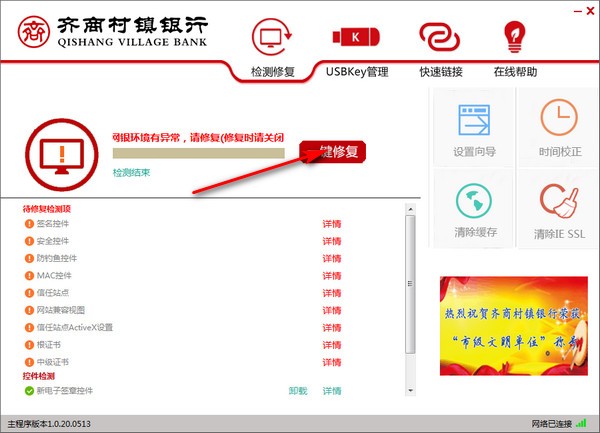This screenshot has height=433, width=600.
Task: Open the 在线帮助 lightbulb icon
Action: (514, 36)
